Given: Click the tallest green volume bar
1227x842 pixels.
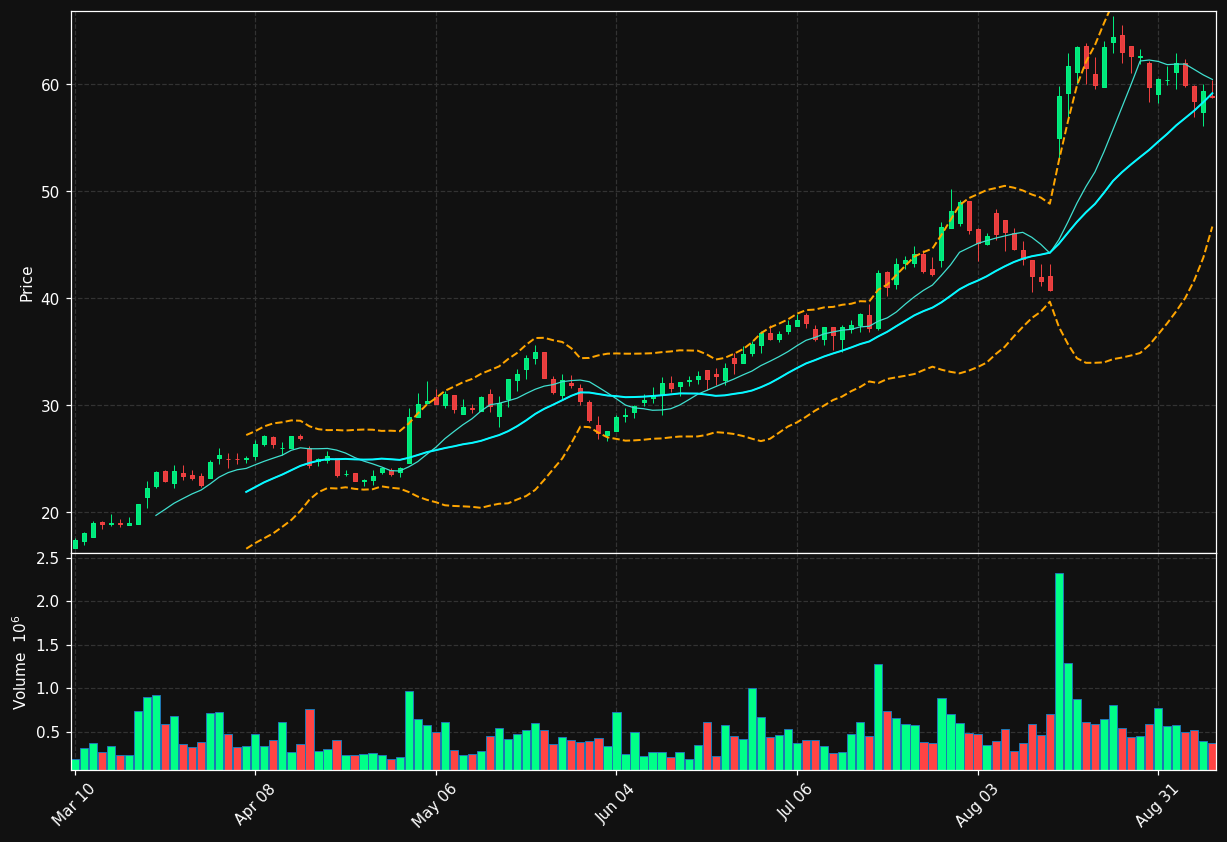Looking at the screenshot, I should tap(1059, 671).
